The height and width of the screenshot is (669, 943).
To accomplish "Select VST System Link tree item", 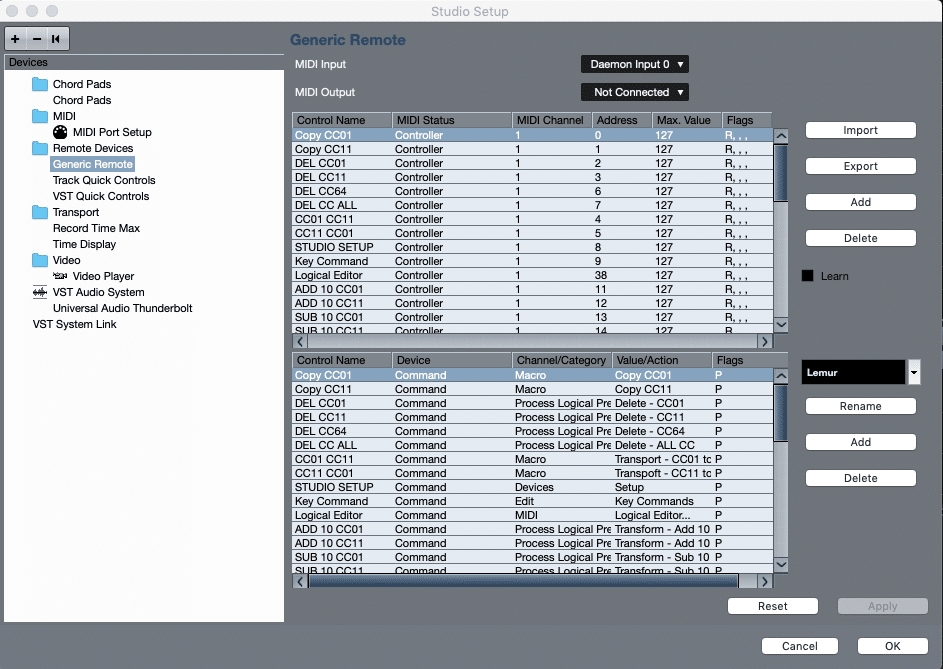I will coord(75,324).
